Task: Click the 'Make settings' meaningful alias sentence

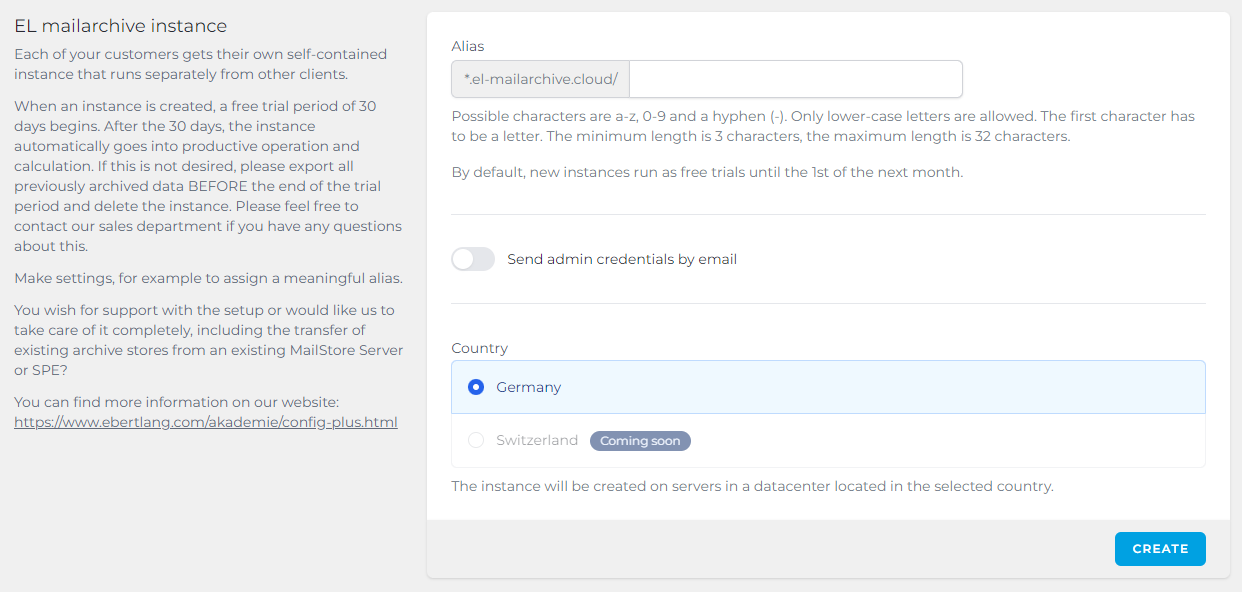Action: point(208,278)
